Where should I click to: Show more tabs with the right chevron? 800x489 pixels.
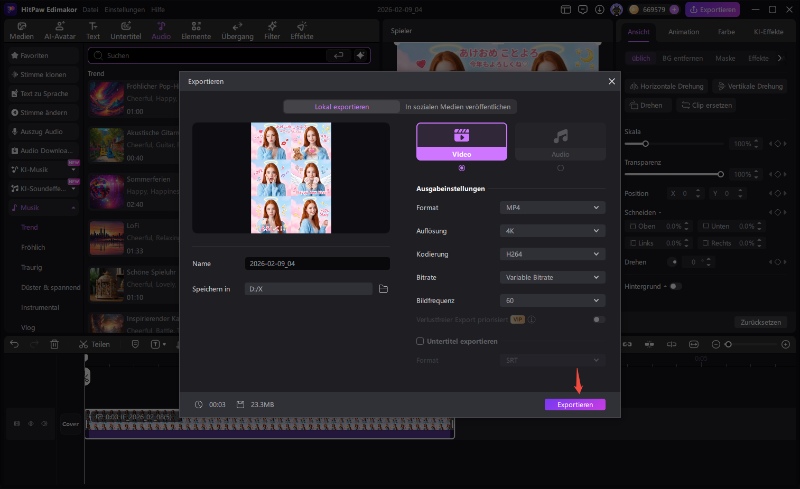780,58
